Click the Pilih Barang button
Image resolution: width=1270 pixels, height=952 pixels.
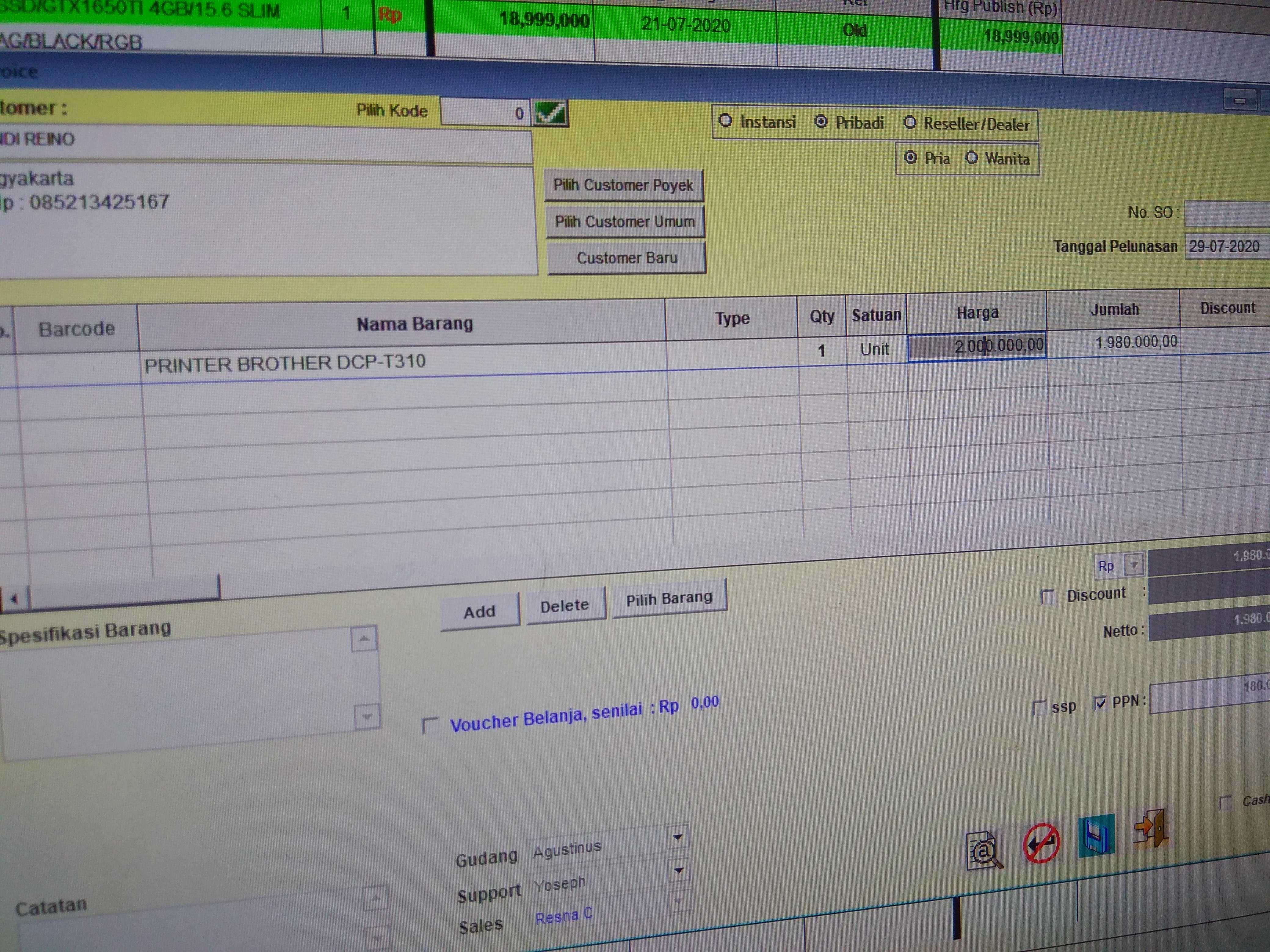tap(669, 600)
